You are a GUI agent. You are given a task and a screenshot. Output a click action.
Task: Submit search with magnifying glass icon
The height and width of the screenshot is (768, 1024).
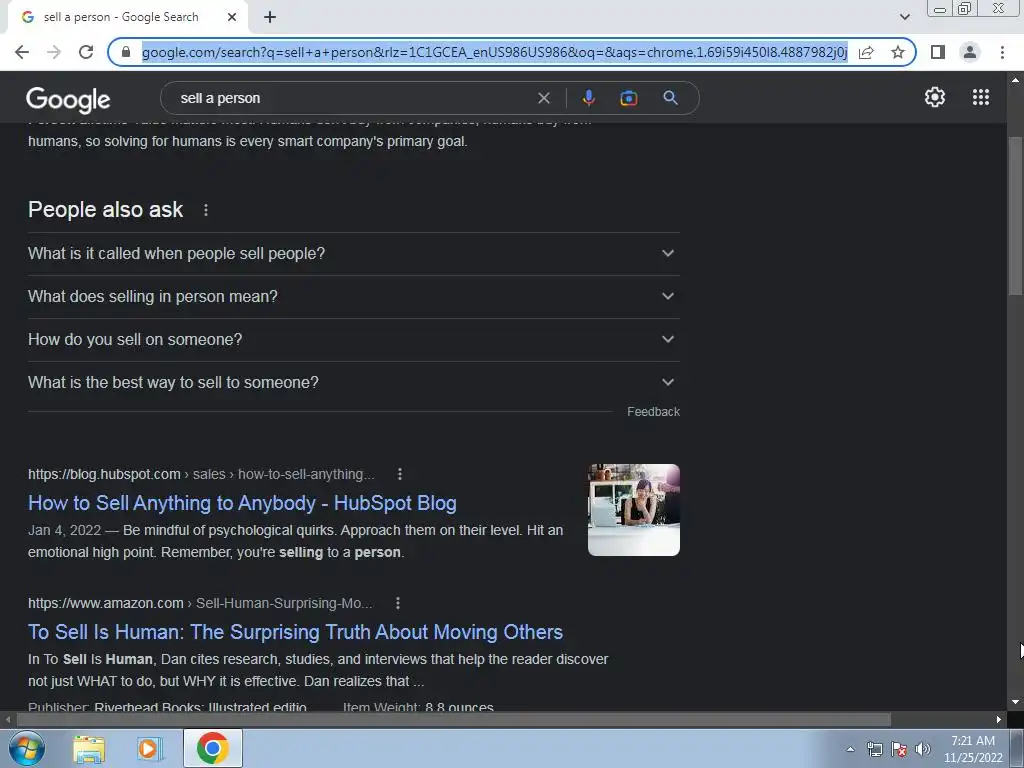pyautogui.click(x=670, y=98)
